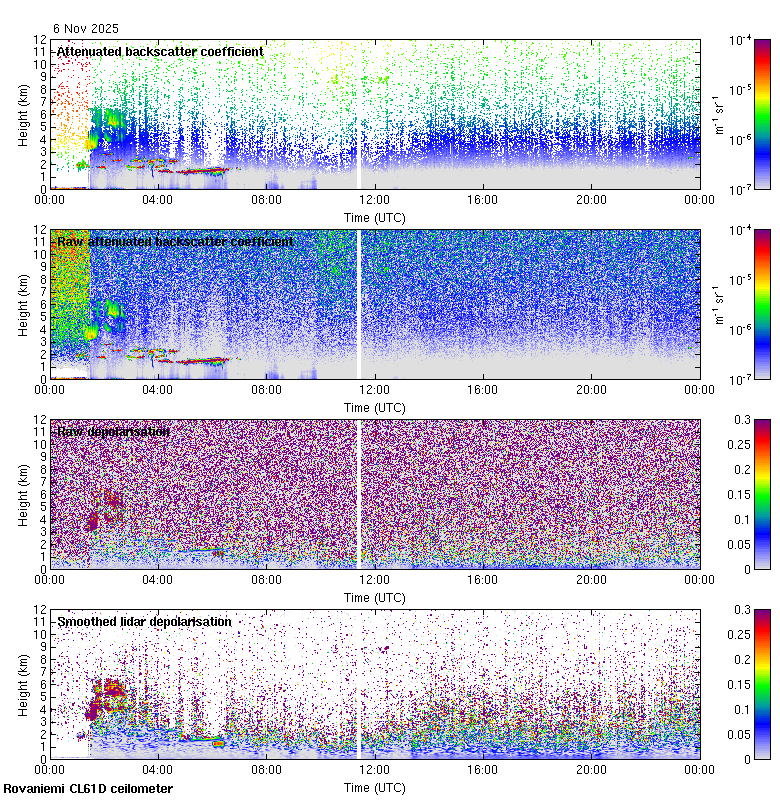Click "Height (km)" axis label of third plot
Screen dimensions: 780x800
coord(24,494)
